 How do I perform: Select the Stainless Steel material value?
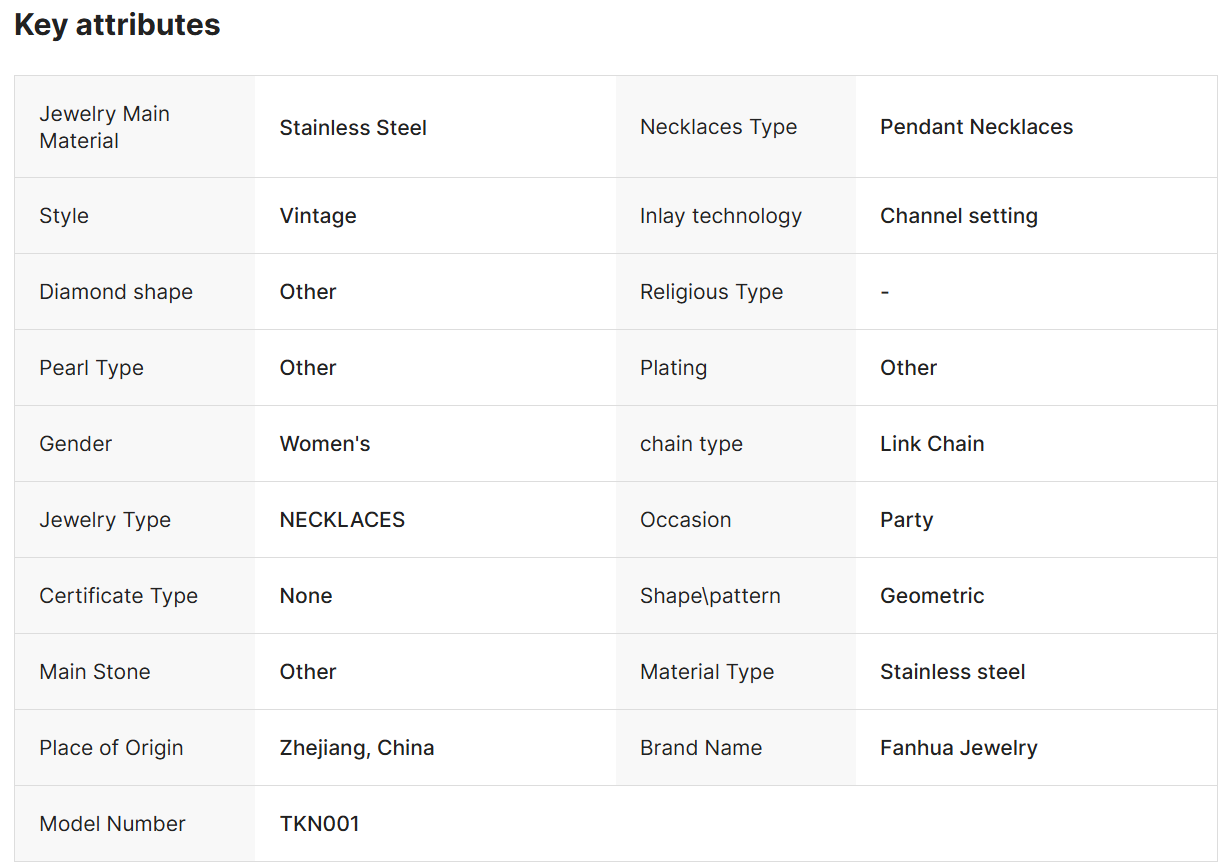[353, 128]
